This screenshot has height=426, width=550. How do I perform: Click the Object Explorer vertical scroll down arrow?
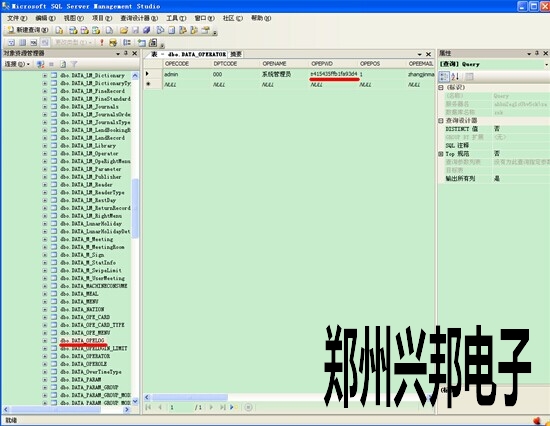pos(135,401)
